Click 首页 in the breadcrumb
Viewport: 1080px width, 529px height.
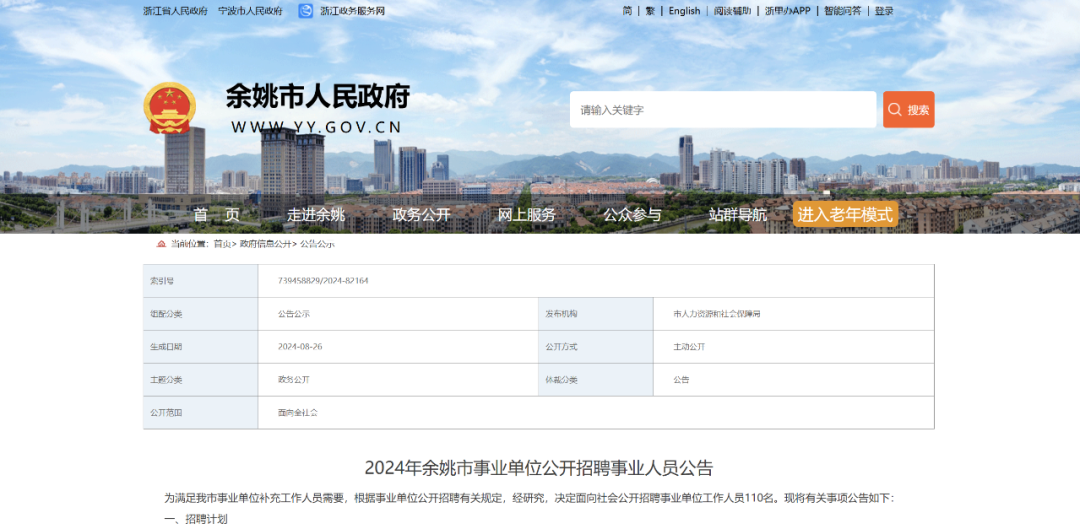pos(222,244)
